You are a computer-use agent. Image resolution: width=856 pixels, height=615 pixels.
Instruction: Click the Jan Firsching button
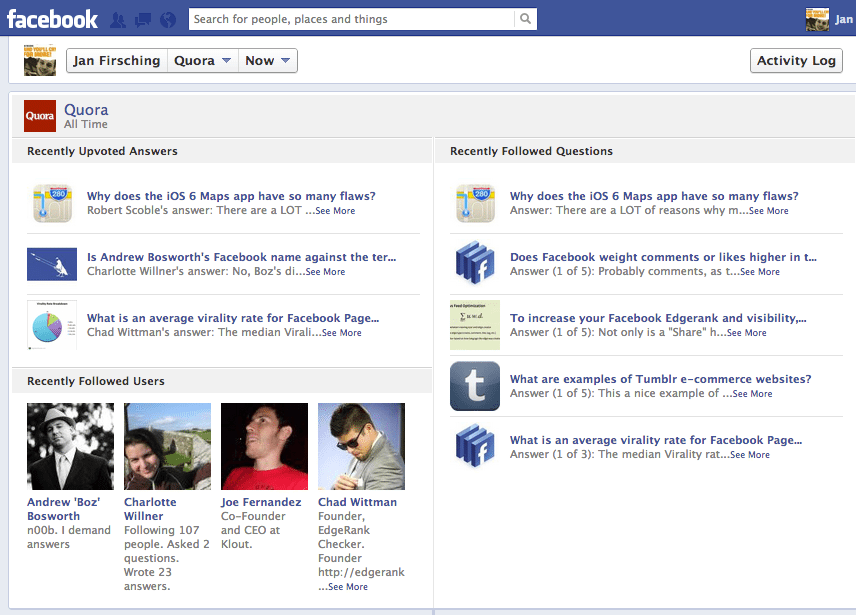[x=117, y=61]
